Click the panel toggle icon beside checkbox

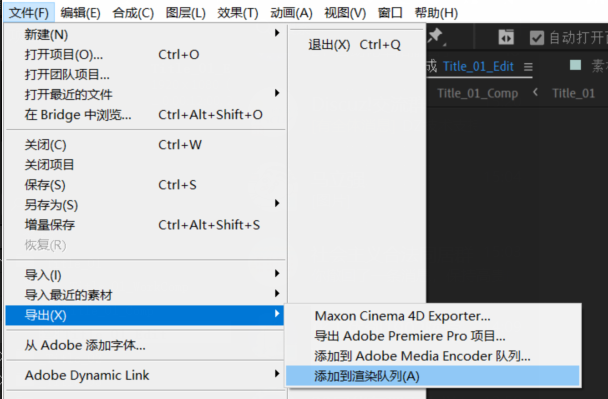click(506, 38)
